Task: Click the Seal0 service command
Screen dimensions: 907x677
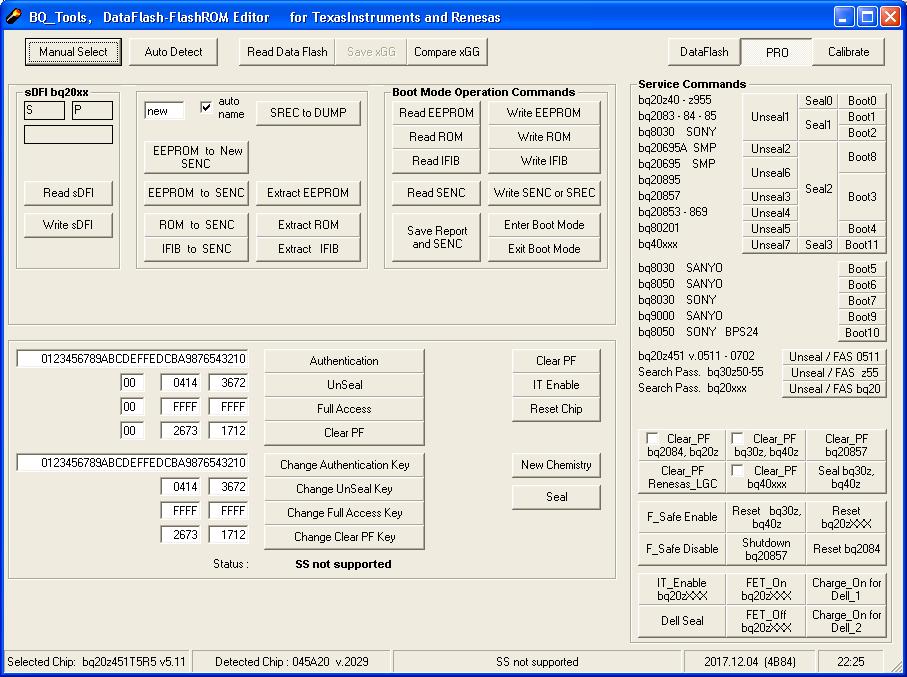Action: click(x=818, y=101)
